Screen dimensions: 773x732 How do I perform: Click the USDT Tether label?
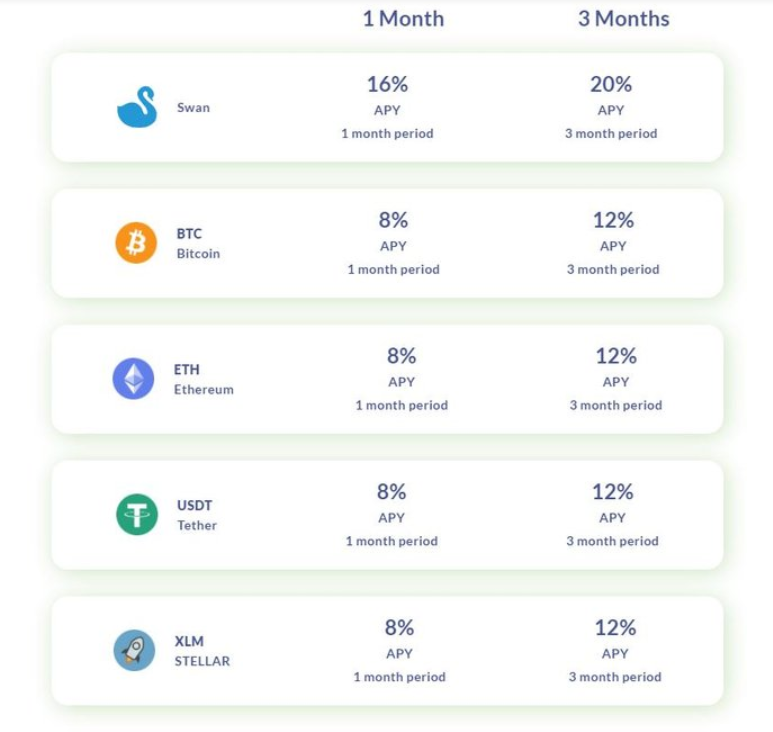196,515
